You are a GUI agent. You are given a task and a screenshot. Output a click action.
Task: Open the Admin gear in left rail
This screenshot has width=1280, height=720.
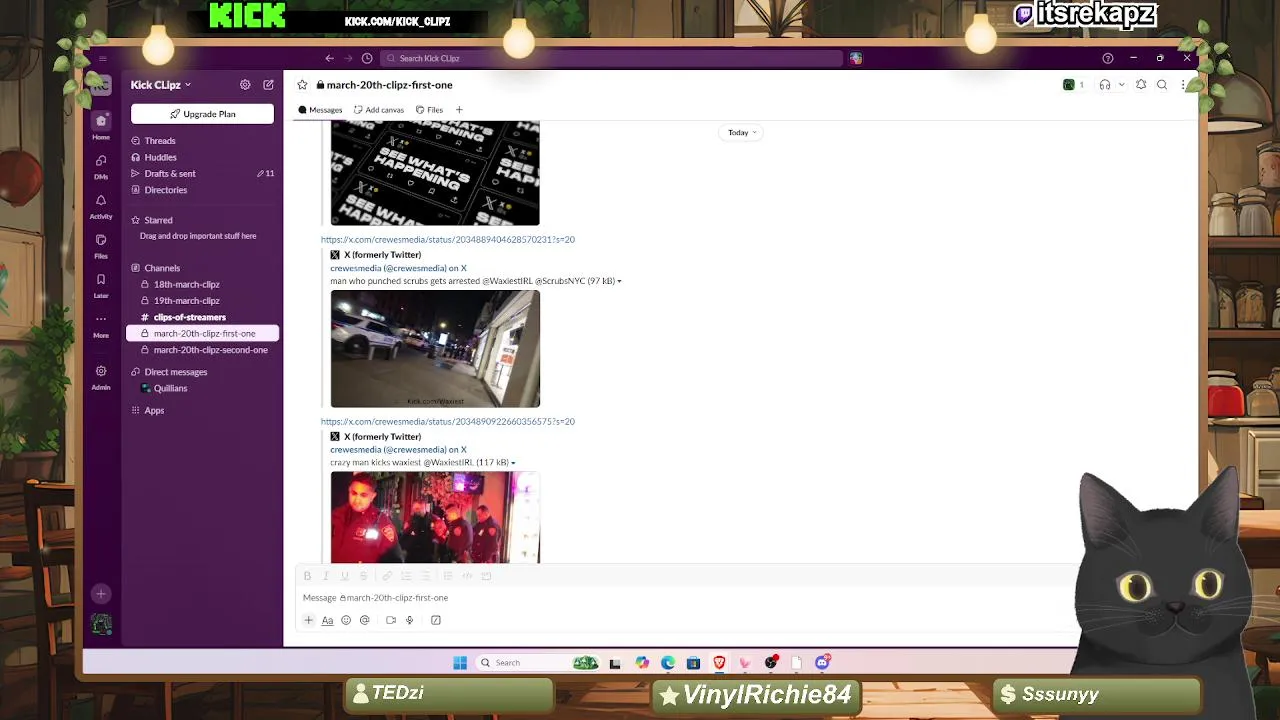pyautogui.click(x=101, y=376)
